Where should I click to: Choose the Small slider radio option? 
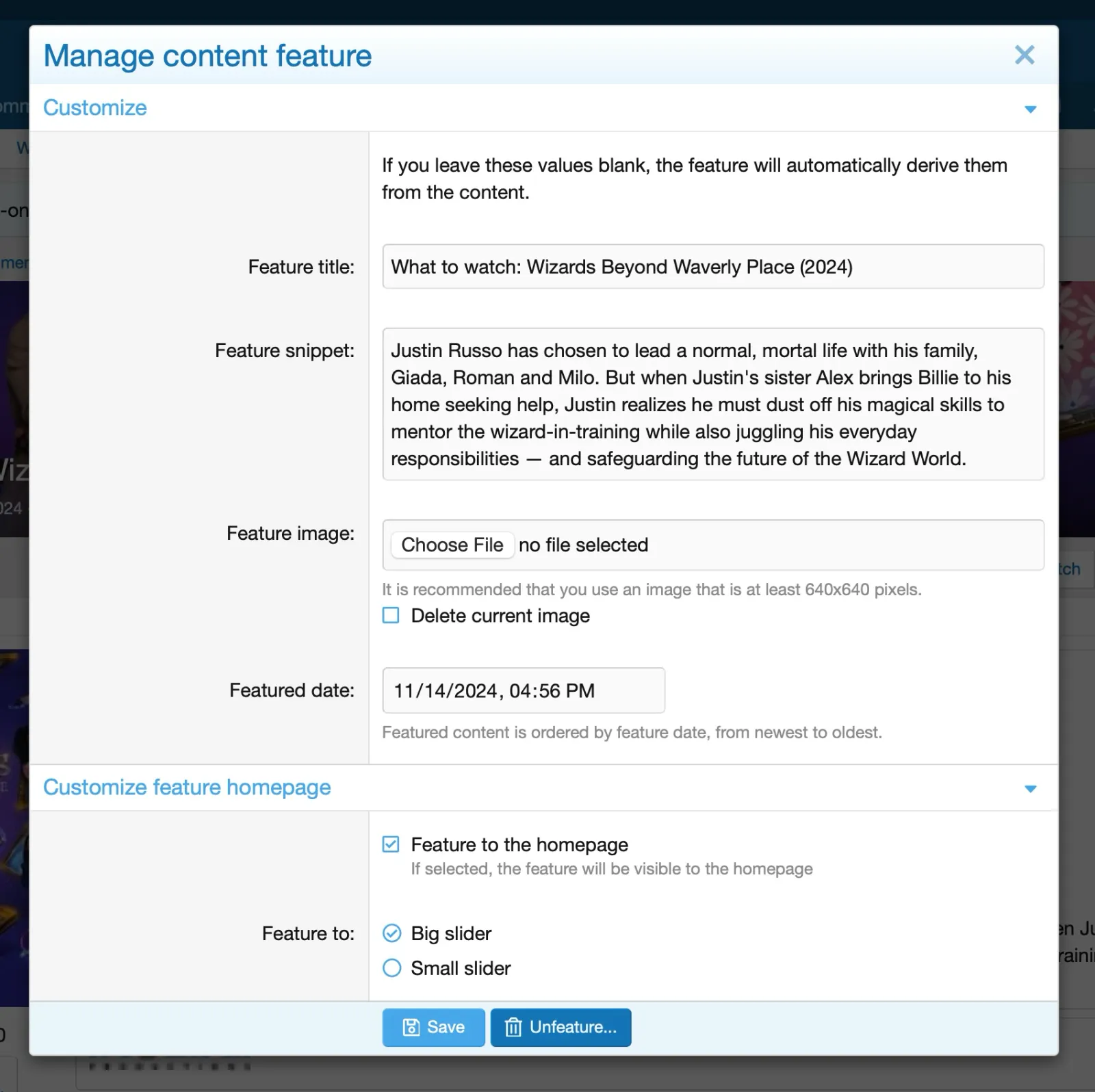coord(391,968)
